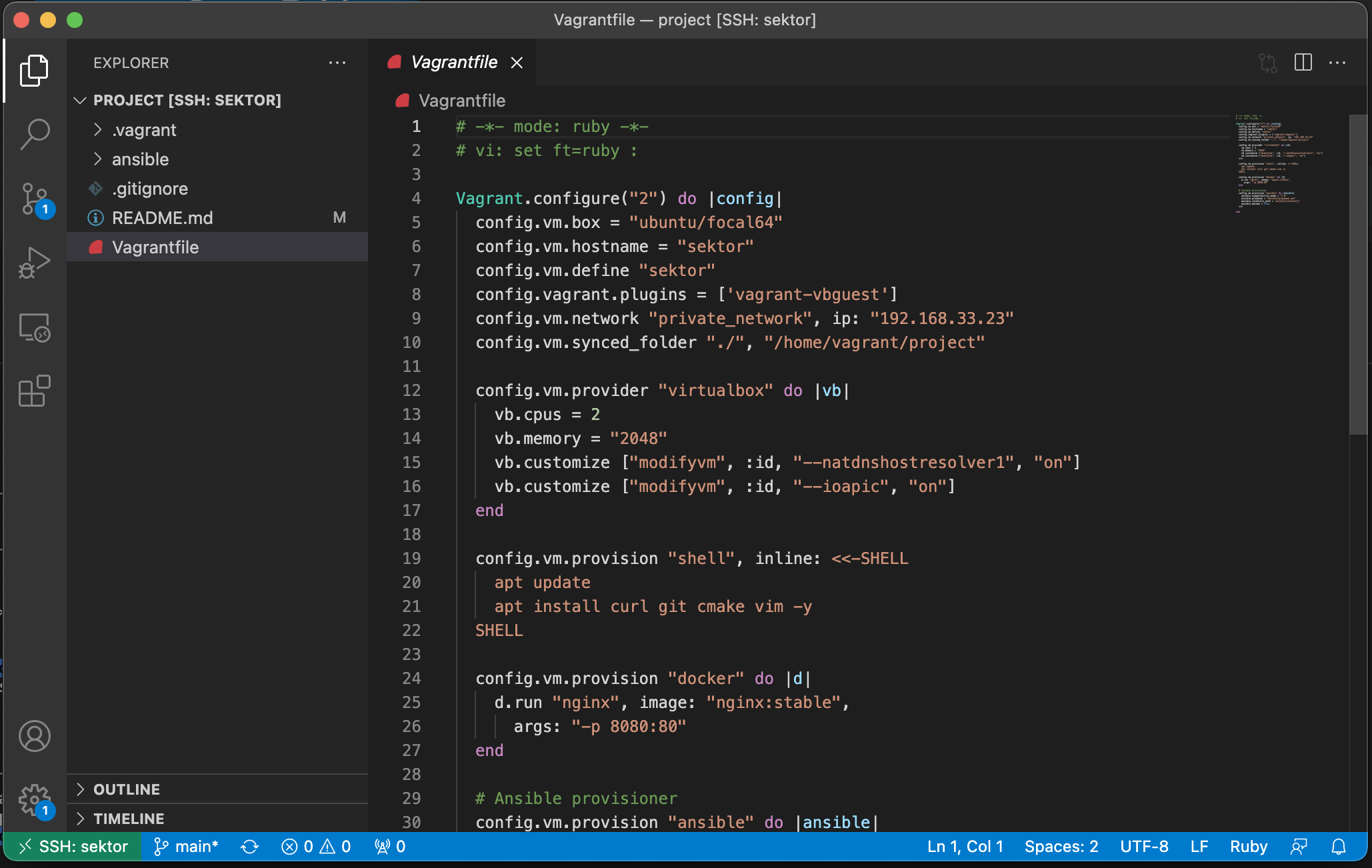
Task: Click "apt install curl git cmake vim -y" line
Action: coord(653,607)
